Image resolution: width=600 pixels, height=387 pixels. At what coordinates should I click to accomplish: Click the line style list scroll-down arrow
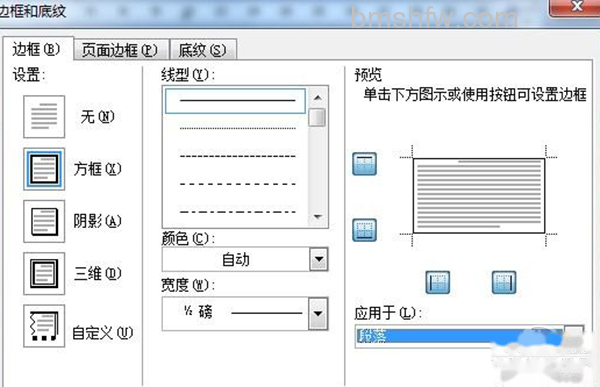pyautogui.click(x=318, y=217)
